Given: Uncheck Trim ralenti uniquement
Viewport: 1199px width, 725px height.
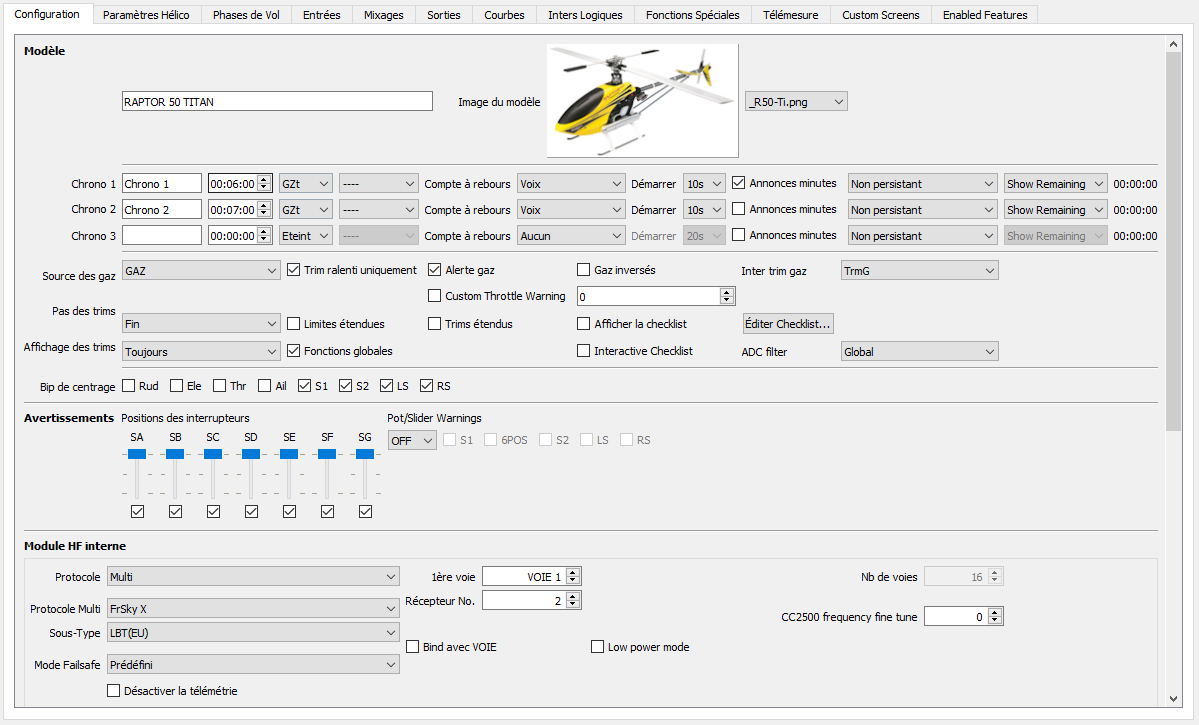Looking at the screenshot, I should point(294,270).
